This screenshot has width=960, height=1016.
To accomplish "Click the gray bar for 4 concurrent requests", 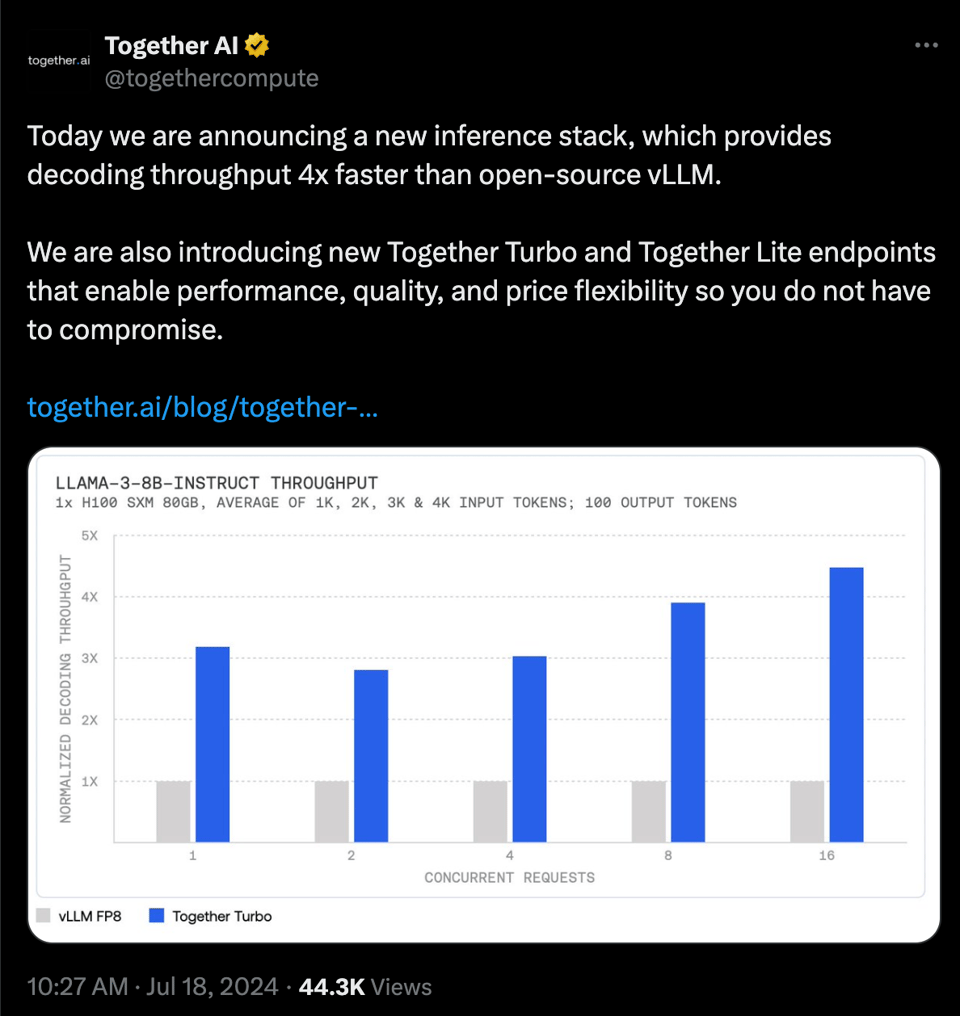I will pos(490,811).
